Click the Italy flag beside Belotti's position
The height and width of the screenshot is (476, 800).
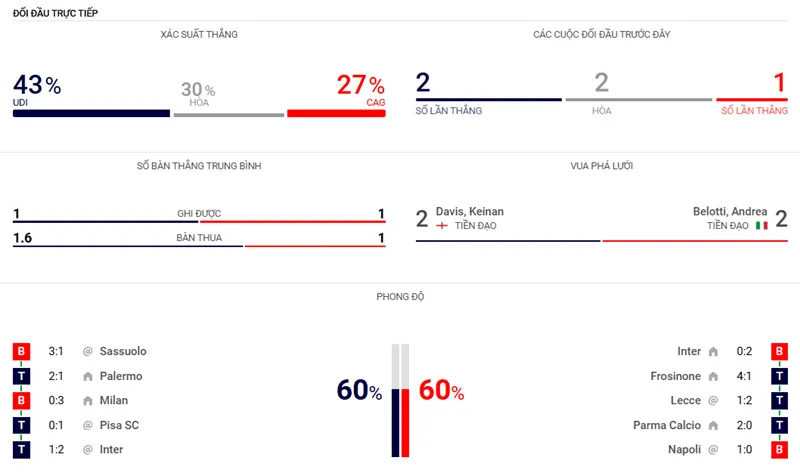(761, 226)
